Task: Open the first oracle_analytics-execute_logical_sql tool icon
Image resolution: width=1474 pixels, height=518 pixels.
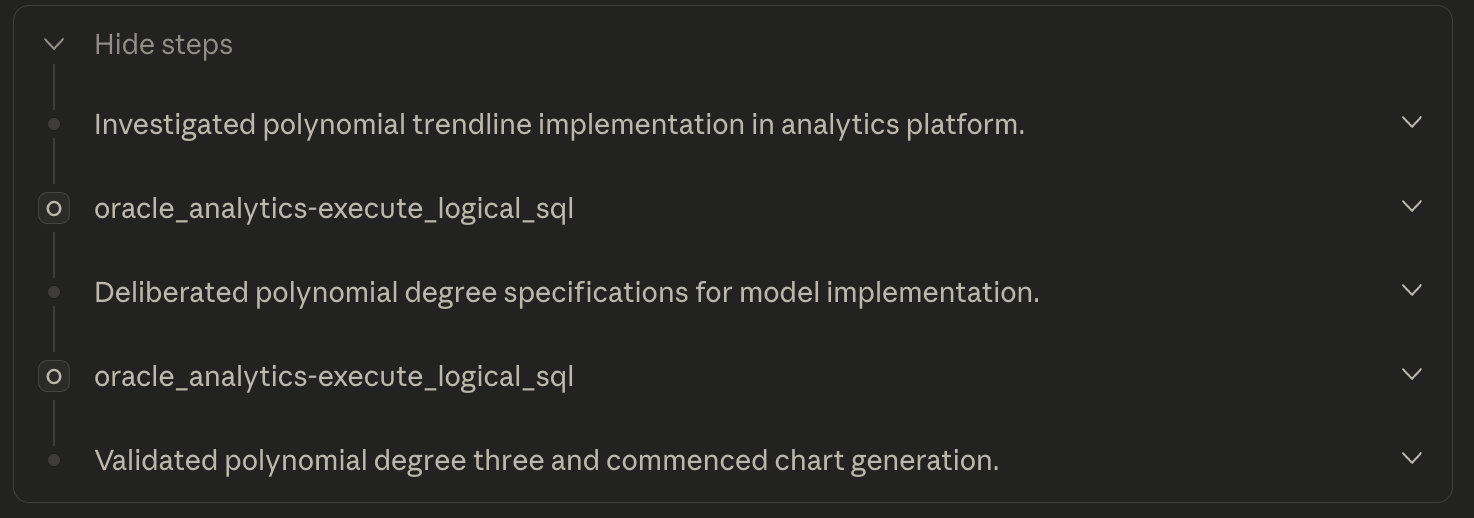Action: coord(54,209)
